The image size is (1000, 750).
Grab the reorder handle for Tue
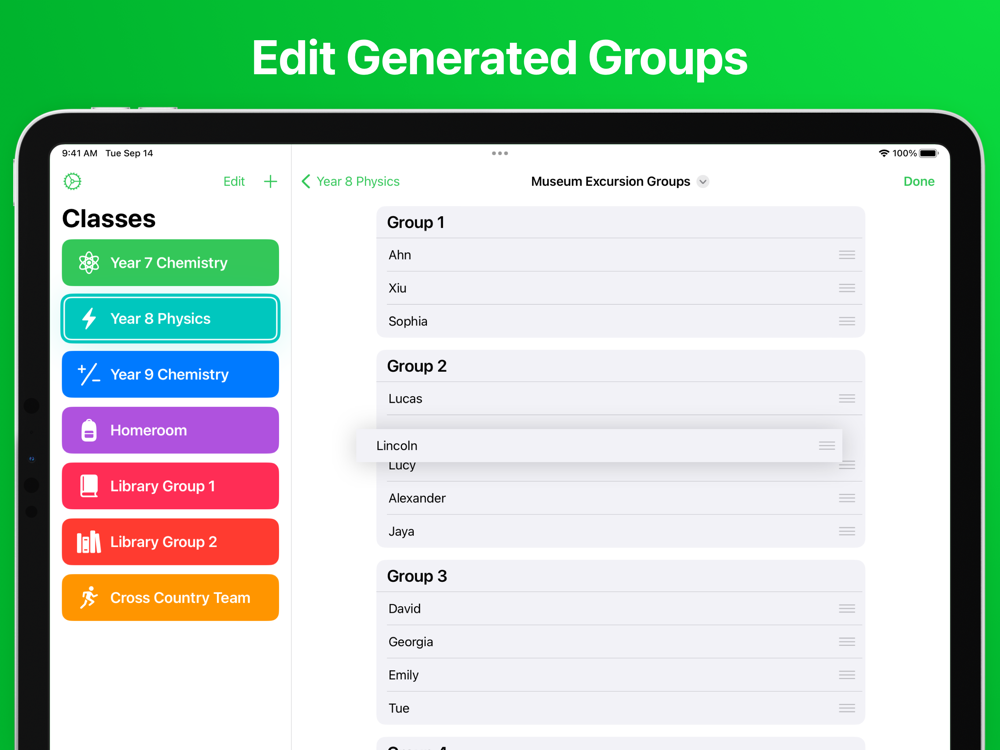(847, 709)
